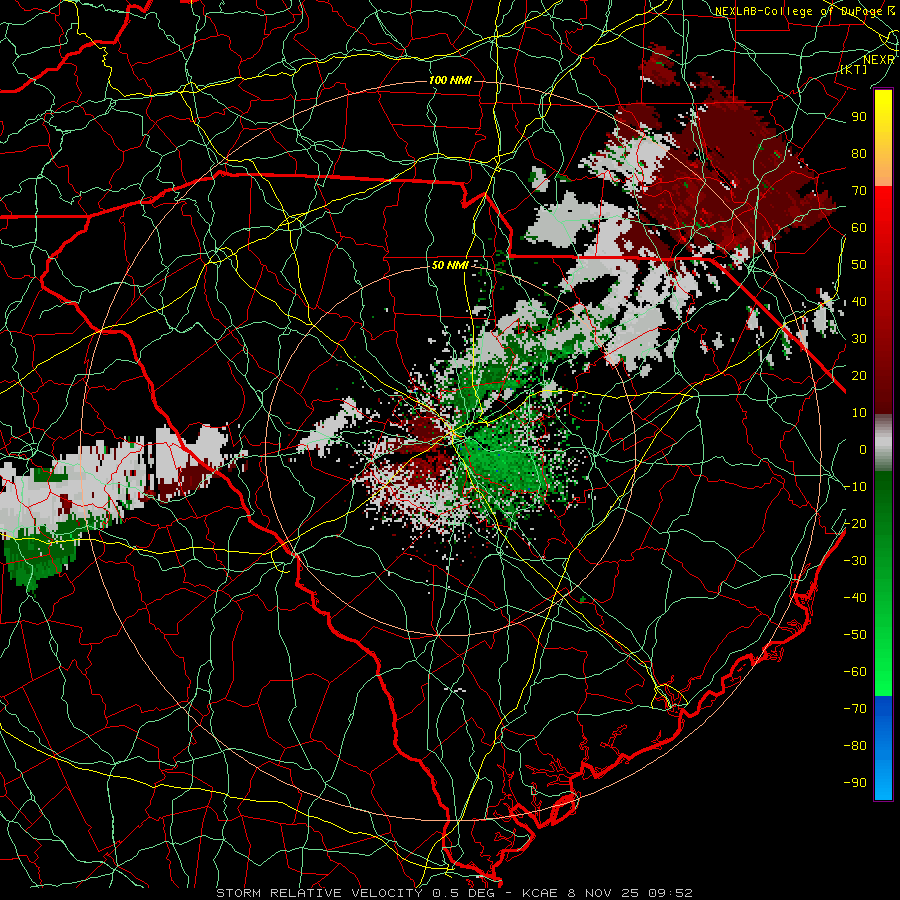Click the 70 value on velocity scale
This screenshot has width=900, height=900.
tap(859, 191)
